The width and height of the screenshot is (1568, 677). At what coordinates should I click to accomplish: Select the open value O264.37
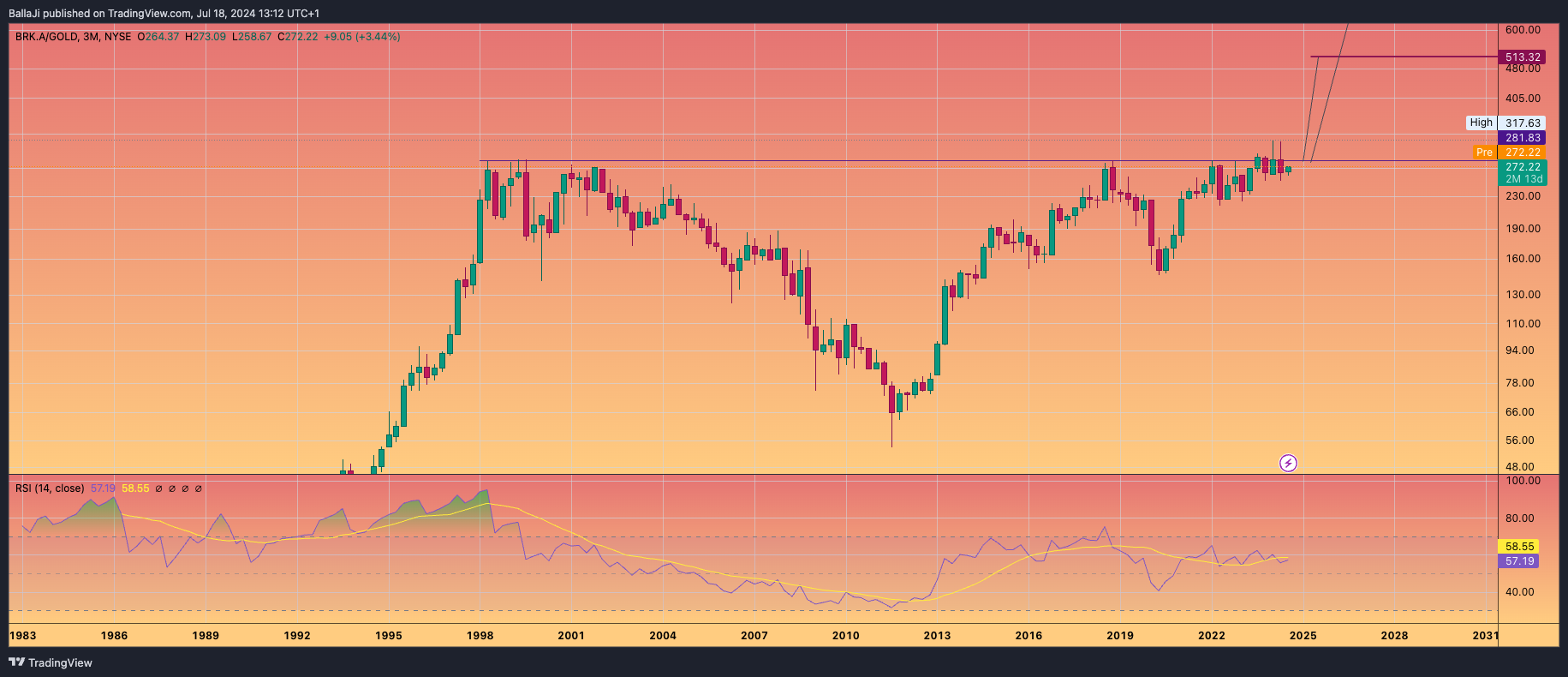158,37
